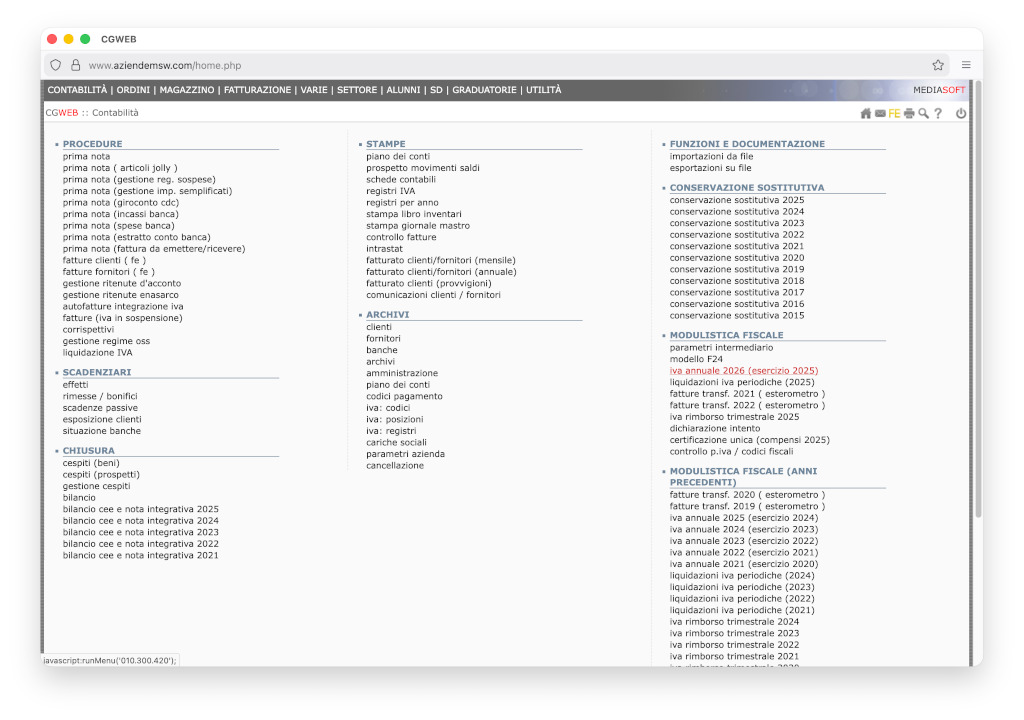The image size is (1024, 720).
Task: Click the shield icon in address bar
Action: coord(56,65)
